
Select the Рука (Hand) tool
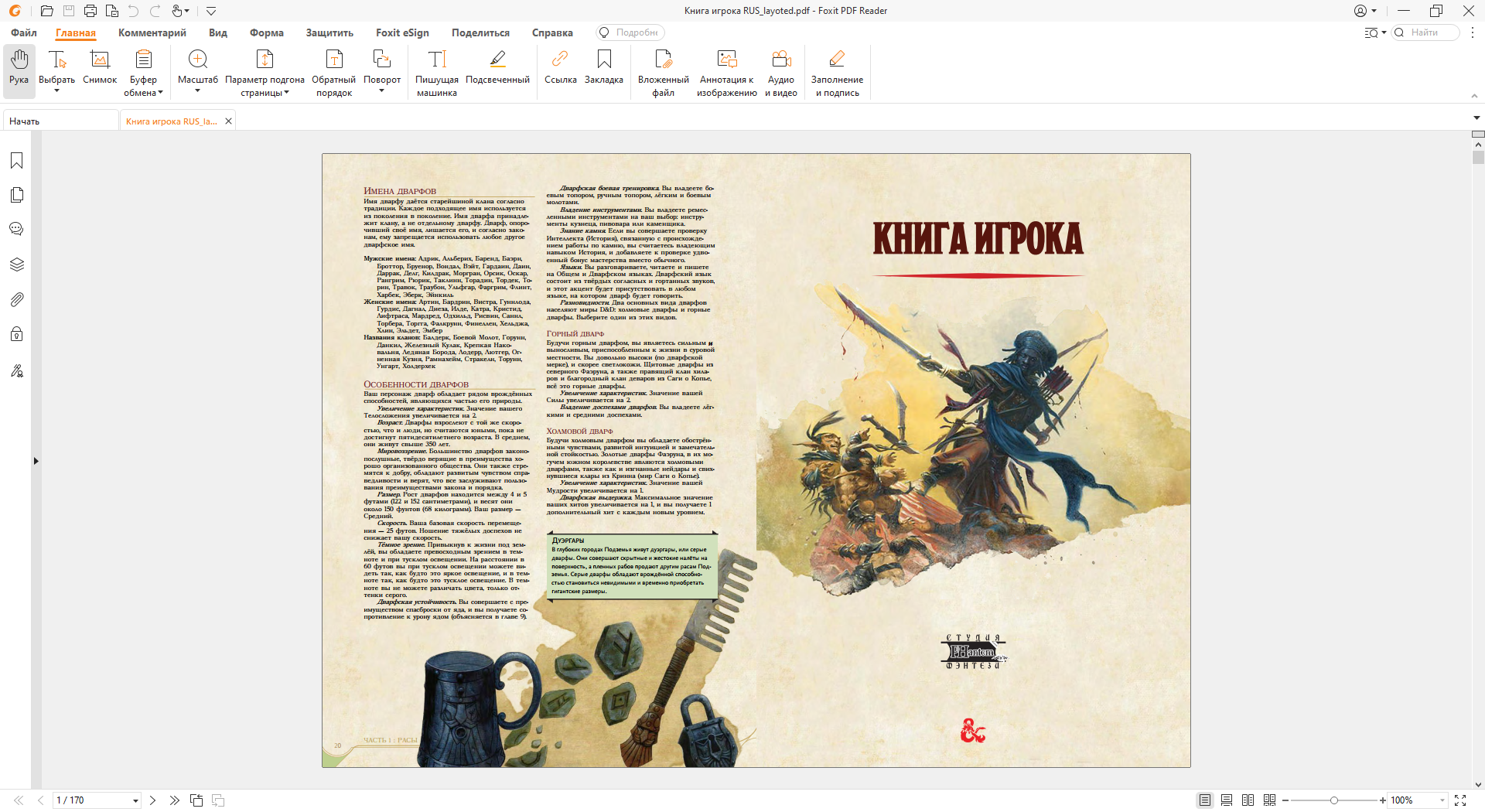point(19,71)
